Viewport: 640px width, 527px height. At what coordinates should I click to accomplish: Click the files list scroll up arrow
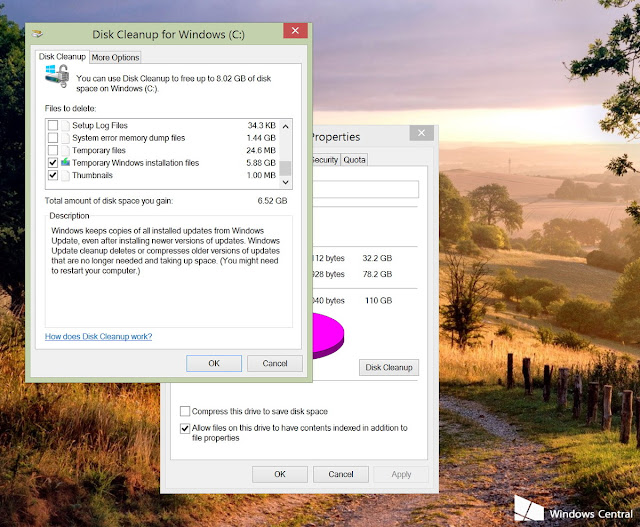click(286, 127)
